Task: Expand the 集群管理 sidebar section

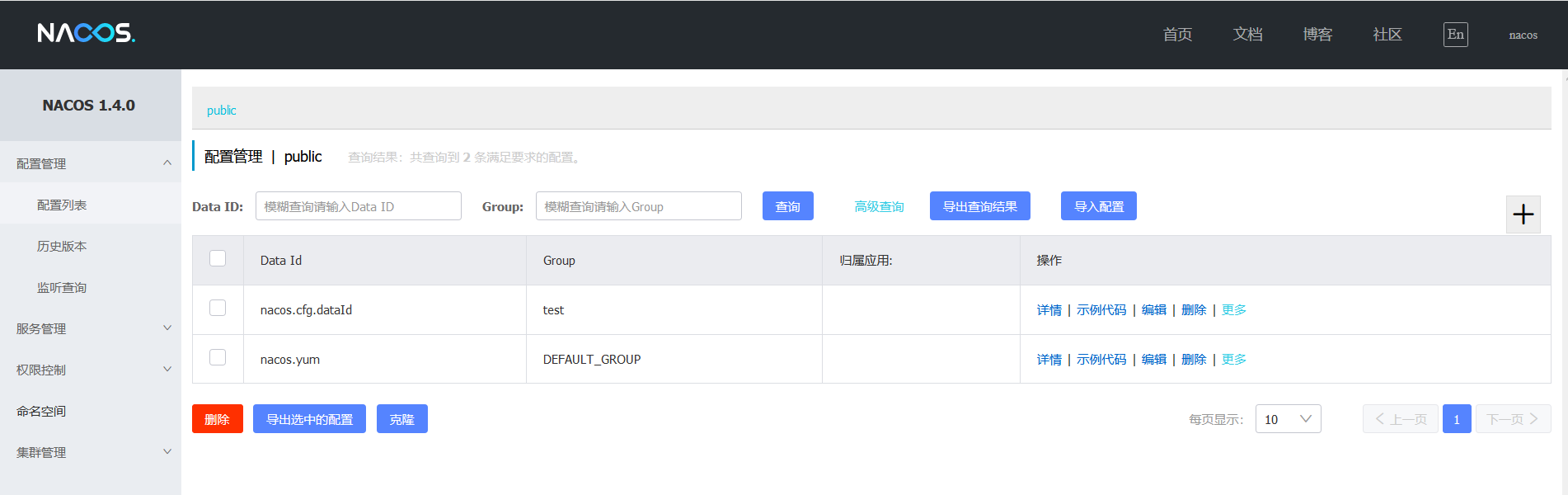Action: (91, 452)
